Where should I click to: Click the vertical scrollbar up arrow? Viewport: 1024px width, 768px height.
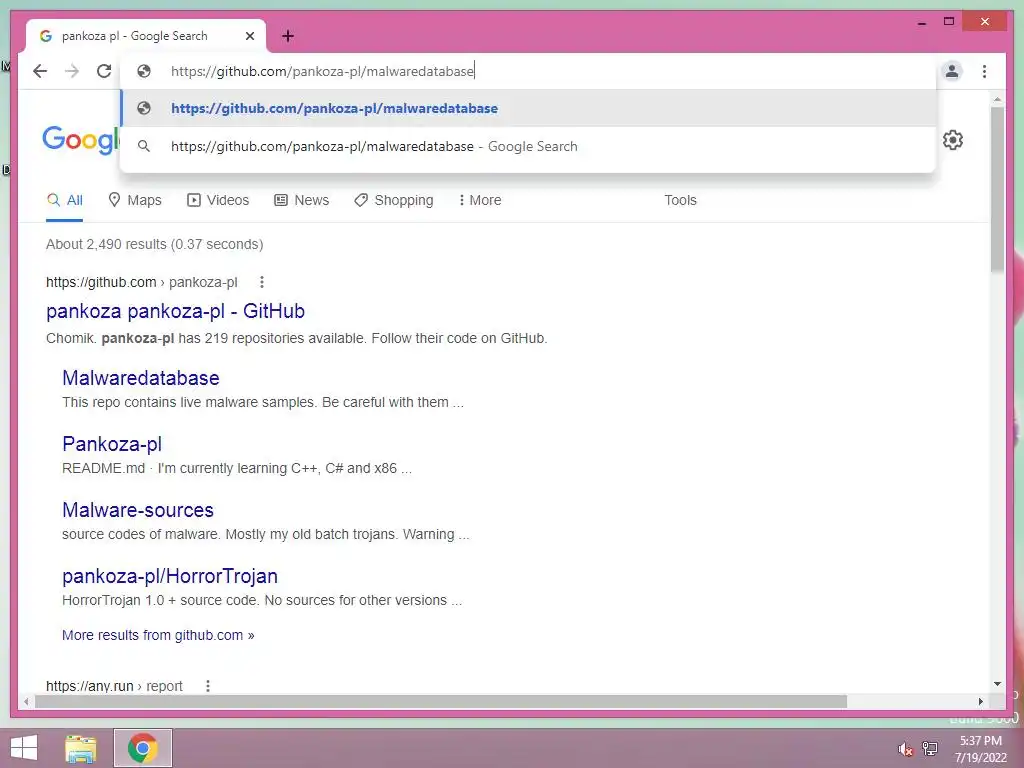(997, 100)
